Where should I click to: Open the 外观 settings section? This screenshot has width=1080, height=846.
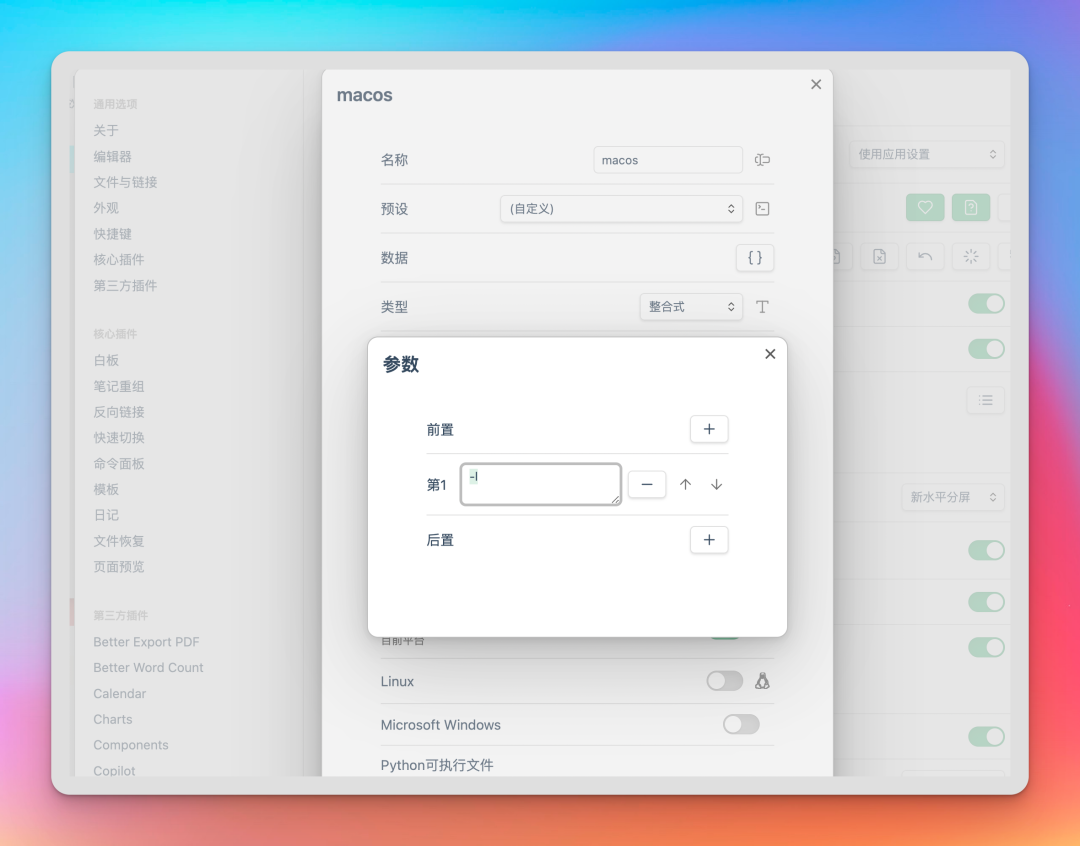pos(106,207)
